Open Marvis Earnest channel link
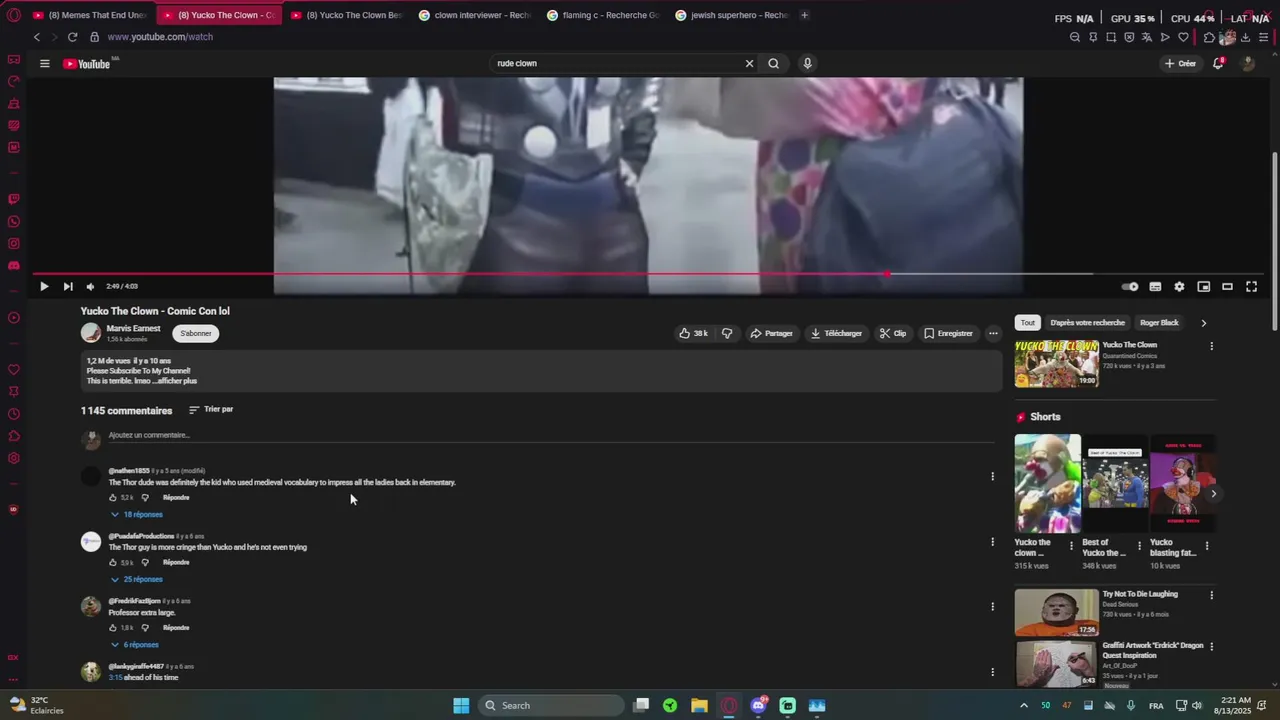Viewport: 1280px width, 720px height. coord(133,328)
